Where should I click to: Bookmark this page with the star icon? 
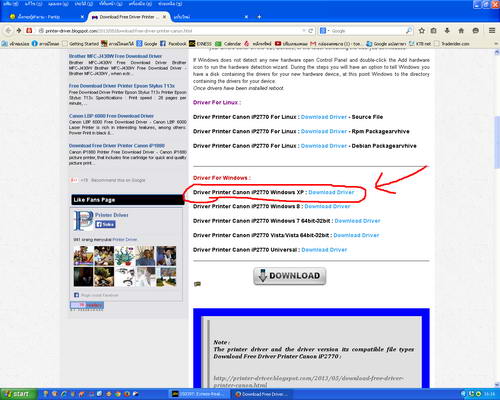421,31
